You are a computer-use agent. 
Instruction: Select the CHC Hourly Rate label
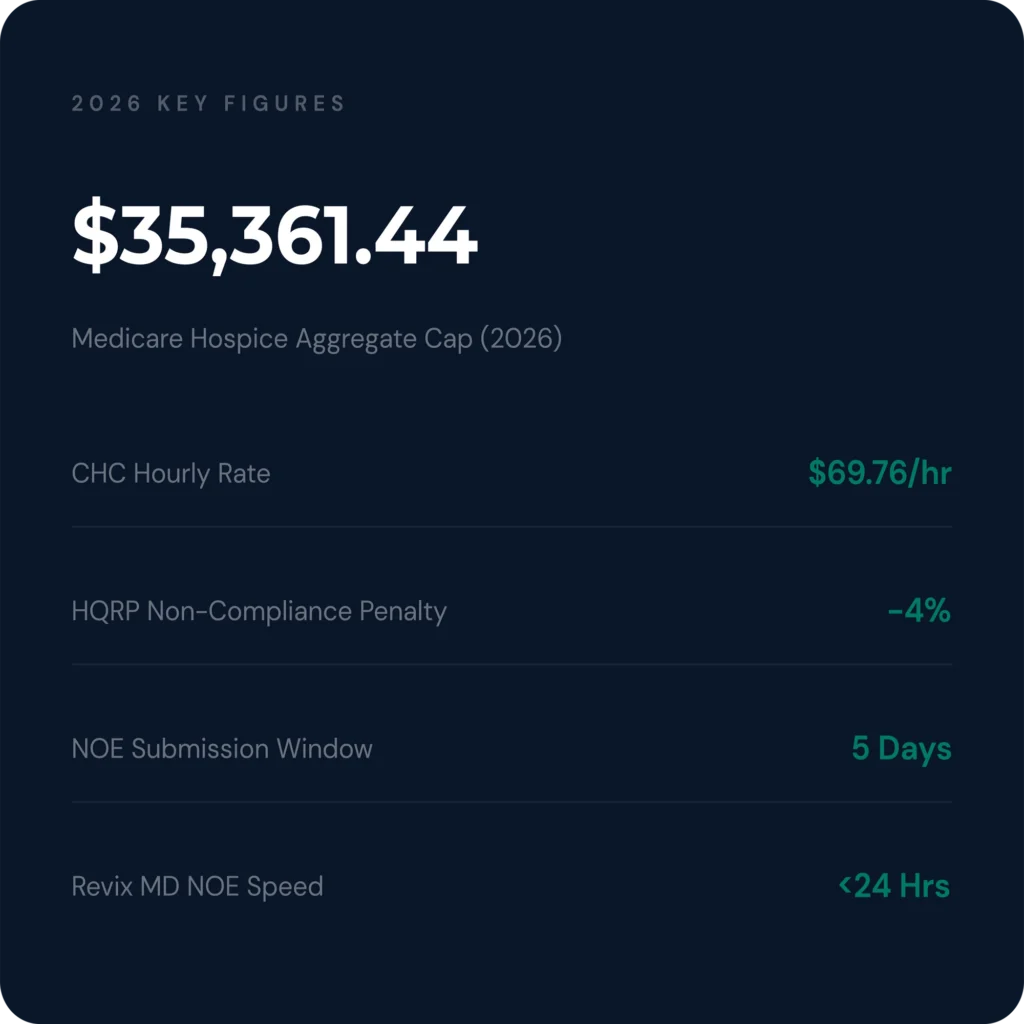click(170, 473)
